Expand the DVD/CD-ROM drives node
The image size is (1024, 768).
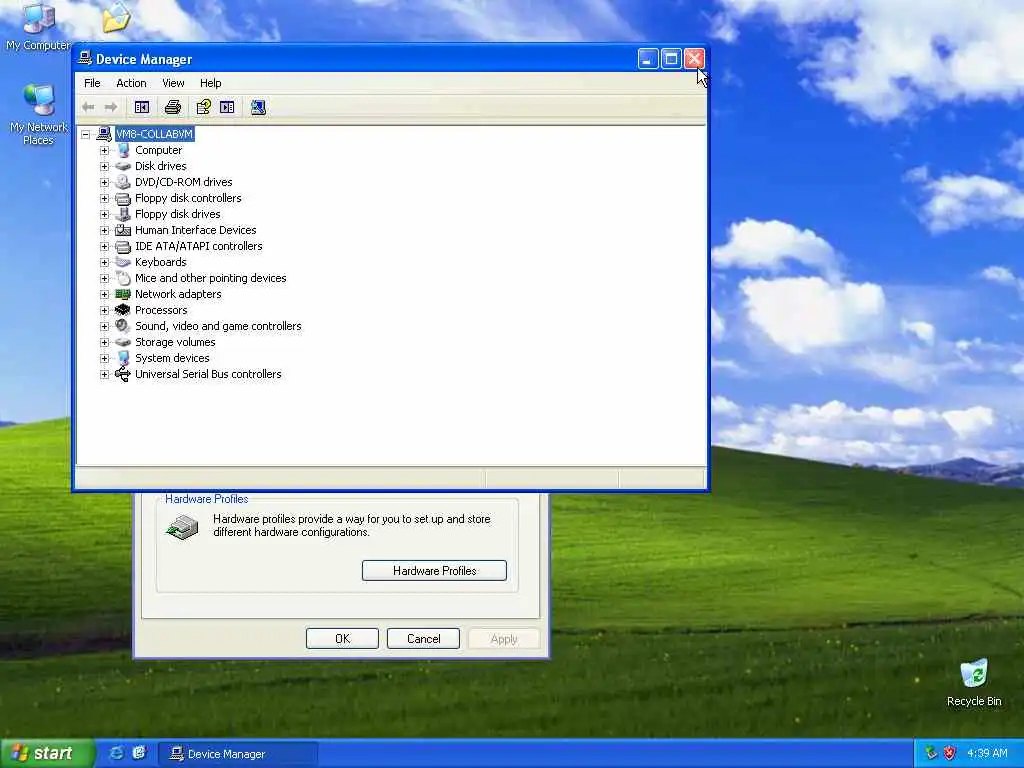(x=104, y=182)
